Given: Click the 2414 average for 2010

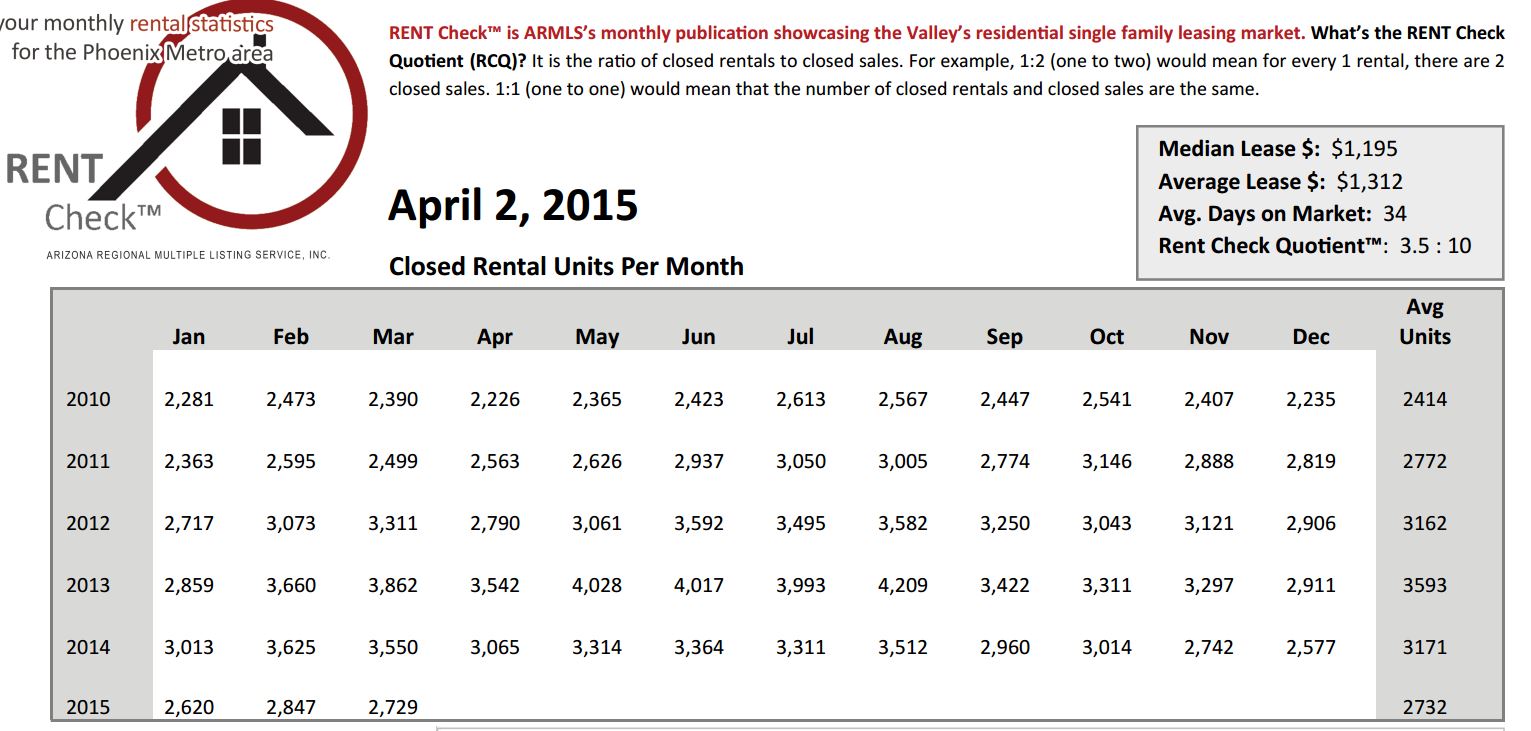Looking at the screenshot, I should click(1425, 400).
